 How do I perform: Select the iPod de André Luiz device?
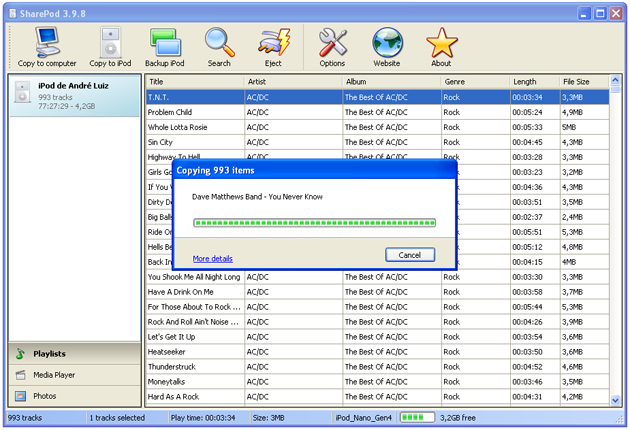tap(75, 96)
